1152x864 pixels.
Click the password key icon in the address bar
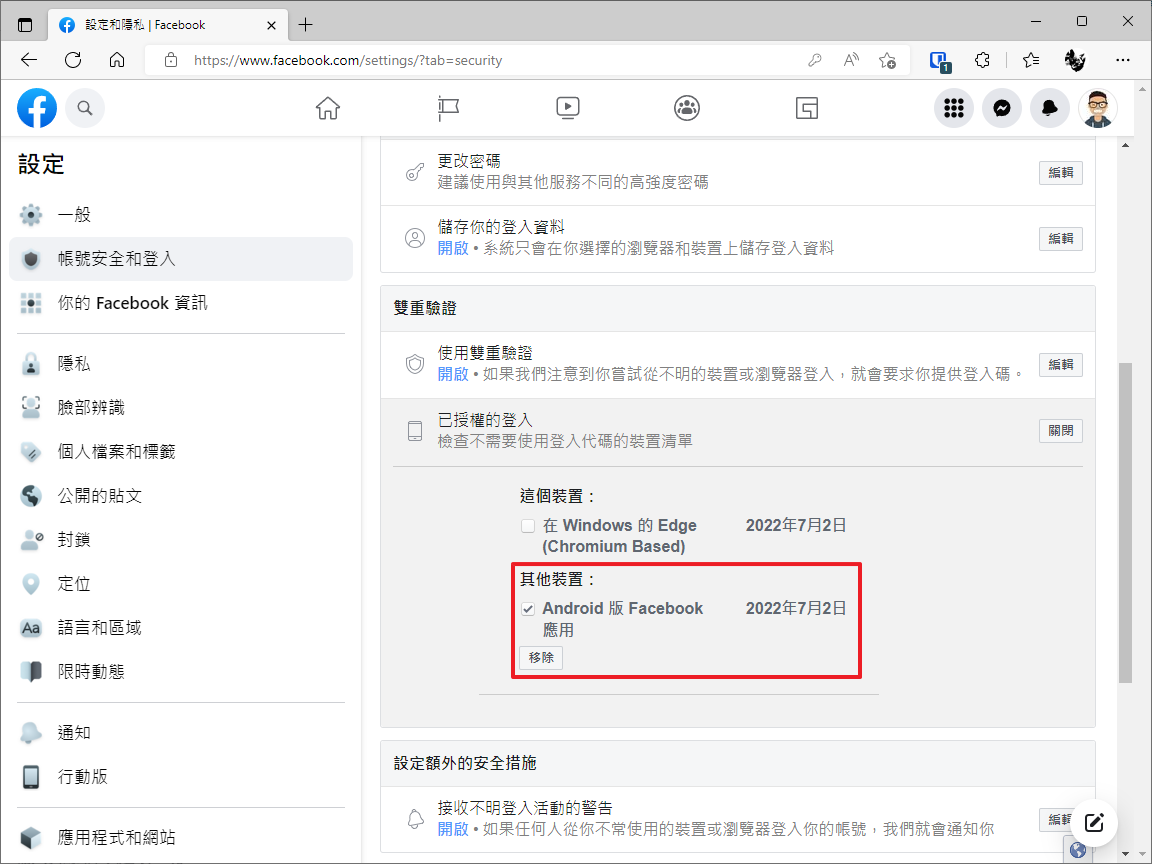coord(814,60)
